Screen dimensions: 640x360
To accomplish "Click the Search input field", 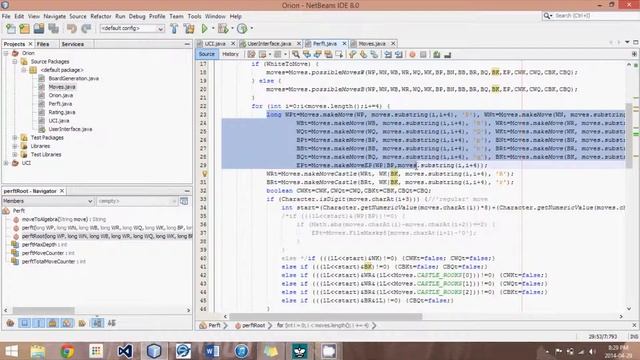I will (x=594, y=16).
